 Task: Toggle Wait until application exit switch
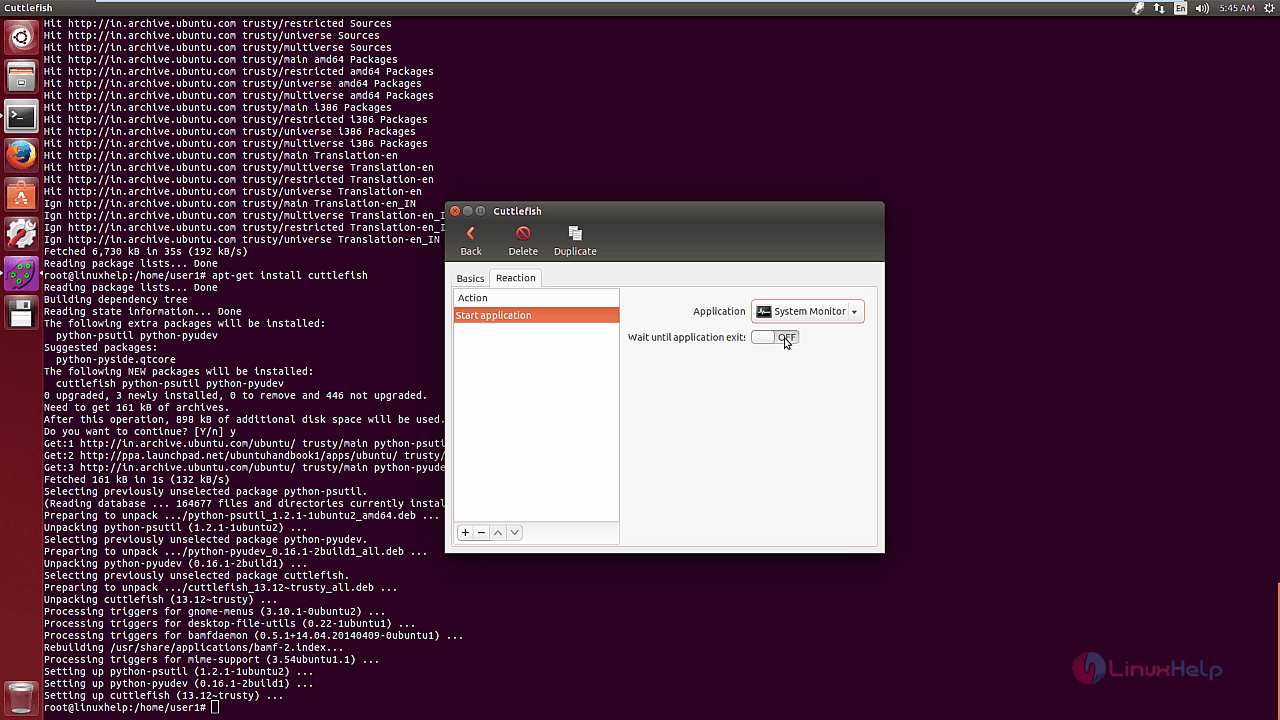pos(775,337)
